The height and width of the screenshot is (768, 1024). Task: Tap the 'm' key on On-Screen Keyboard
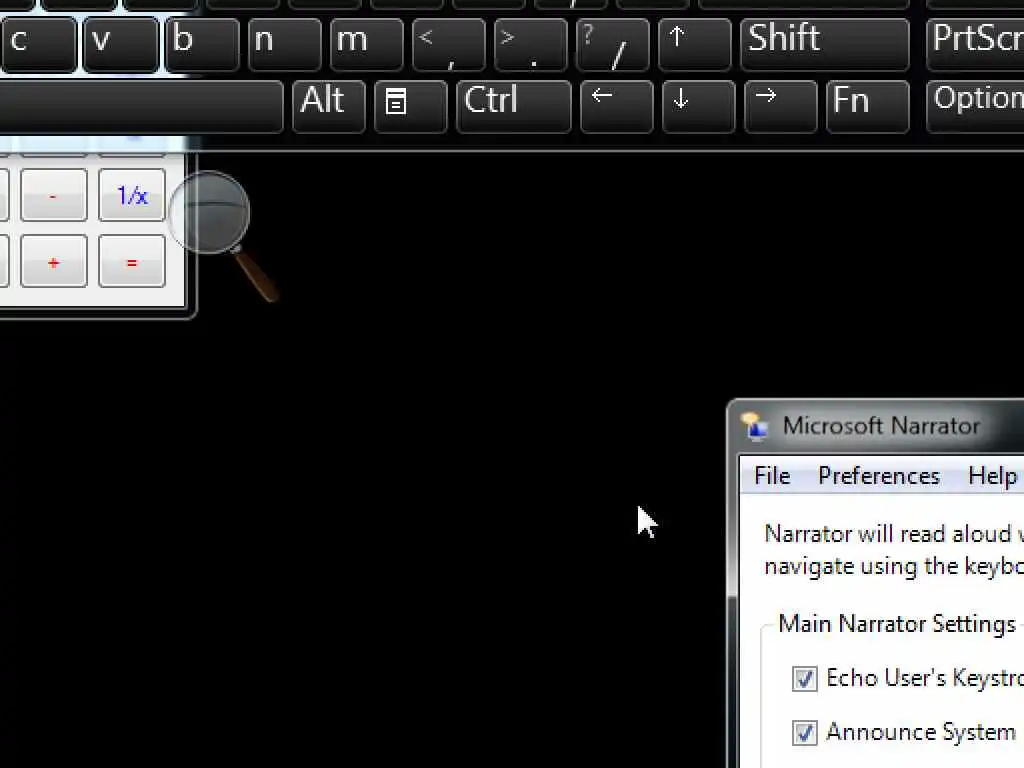(x=367, y=44)
